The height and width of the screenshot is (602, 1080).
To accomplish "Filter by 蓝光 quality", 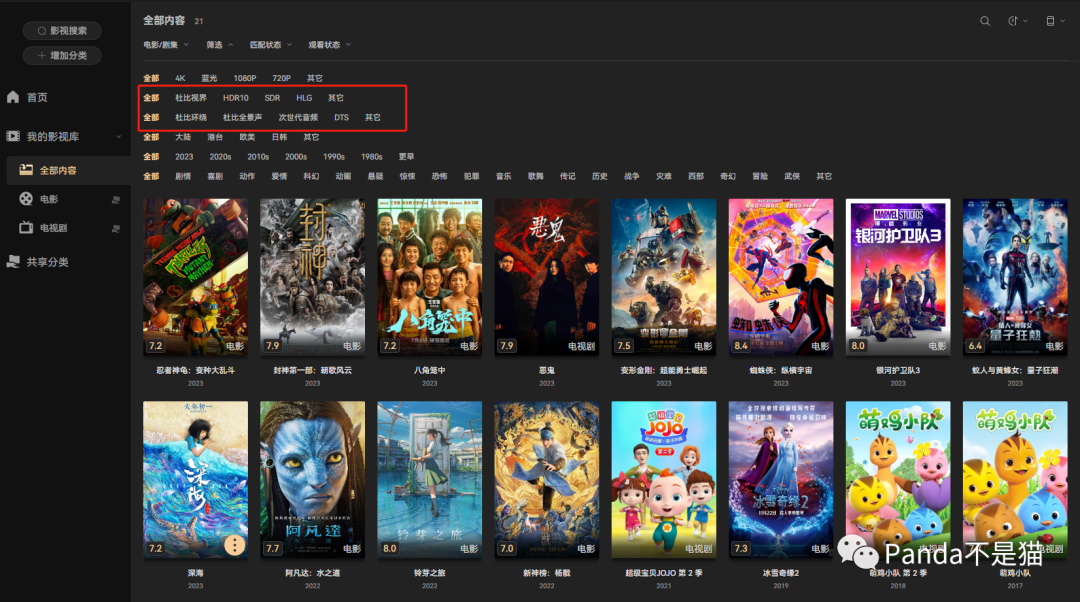I will click(209, 79).
